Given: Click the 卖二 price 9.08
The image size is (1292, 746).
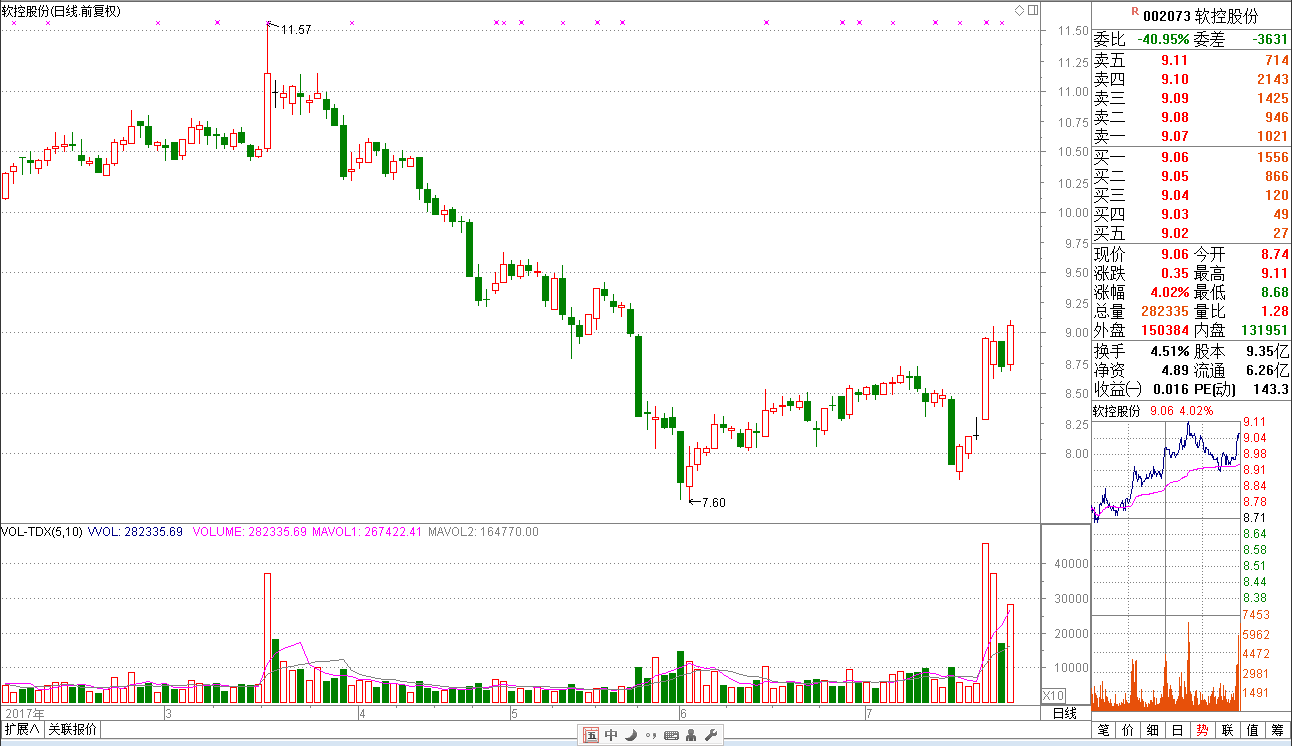Looking at the screenshot, I should pyautogui.click(x=1174, y=117).
